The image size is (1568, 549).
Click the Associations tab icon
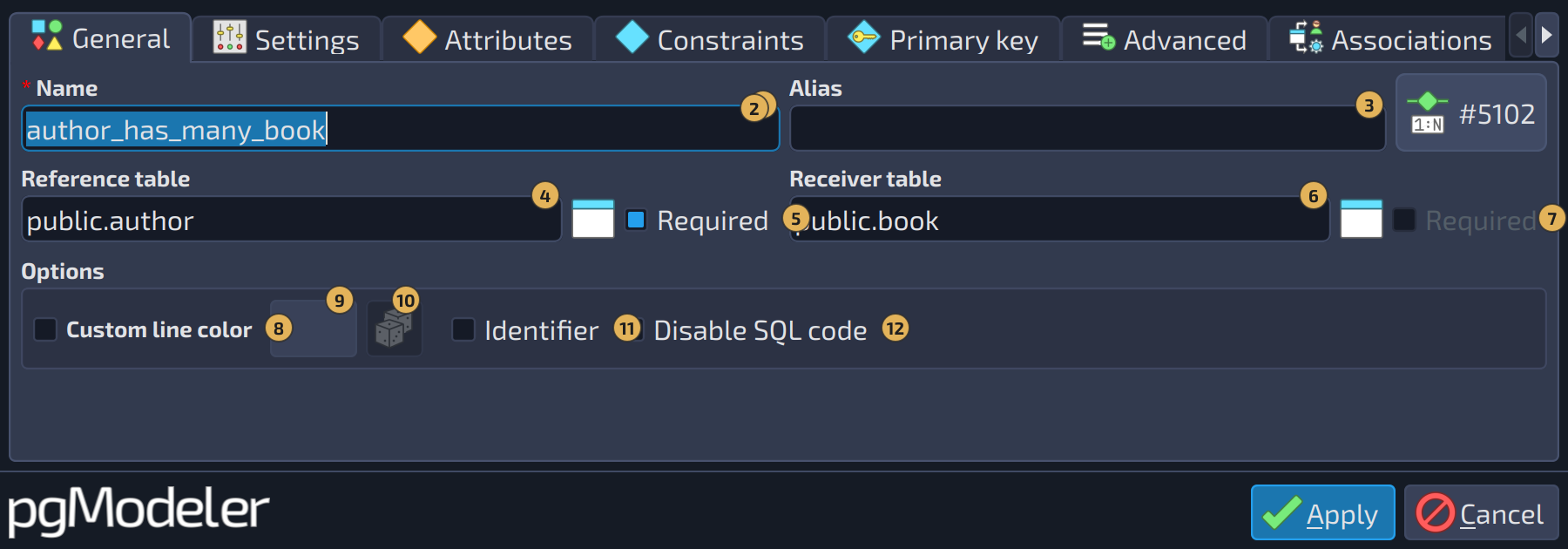click(x=1306, y=37)
